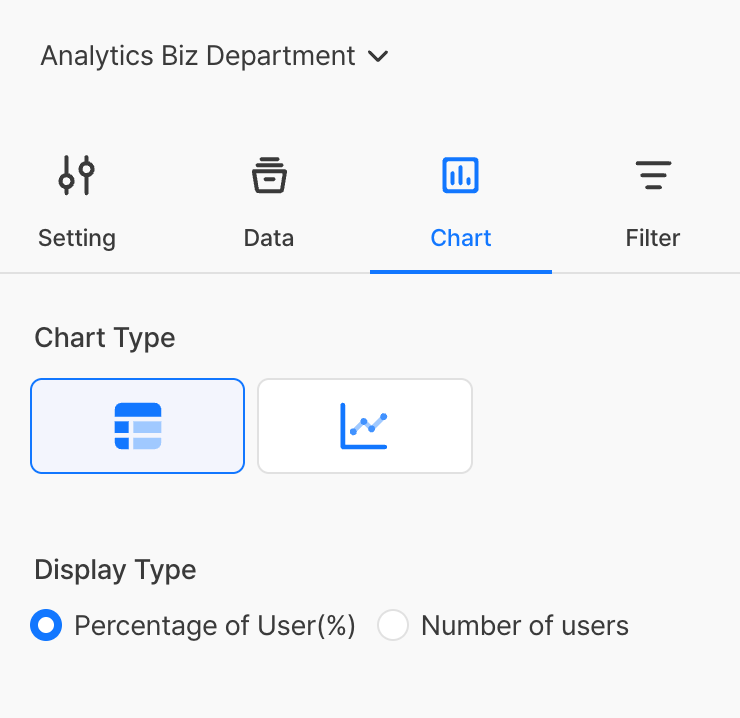Select the table chart type icon
The image size is (740, 718).
point(138,426)
